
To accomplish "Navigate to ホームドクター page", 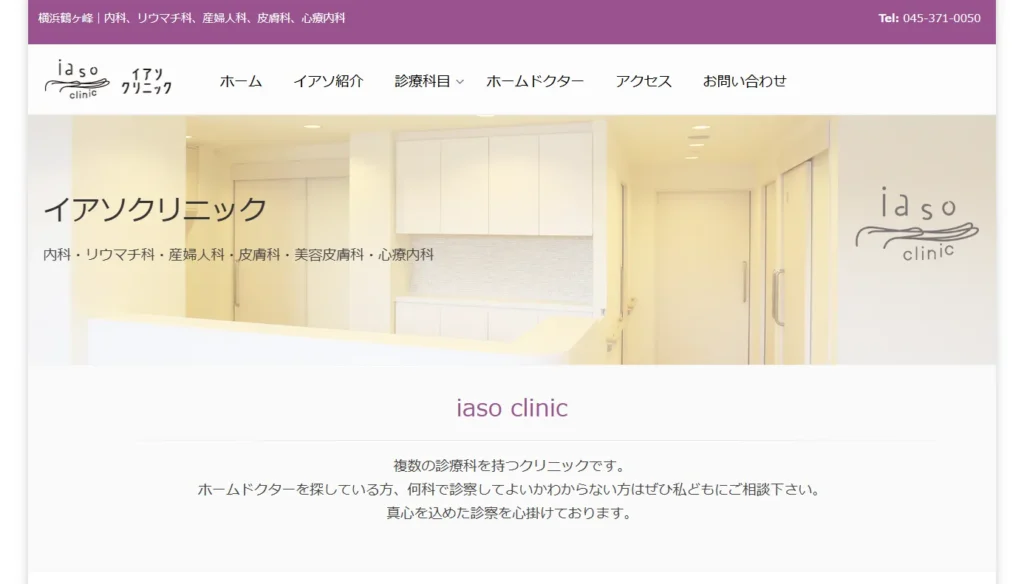I will 535,81.
